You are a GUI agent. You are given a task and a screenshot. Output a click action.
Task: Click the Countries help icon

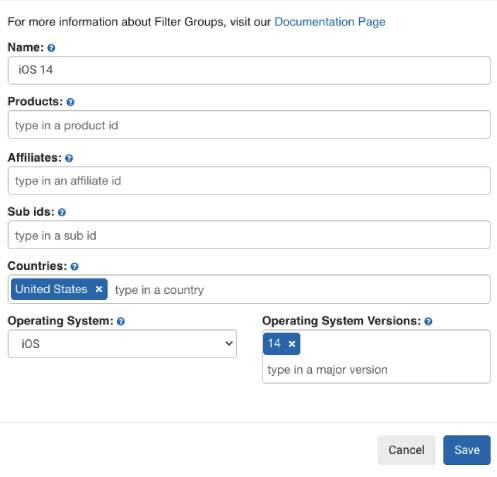(x=75, y=267)
